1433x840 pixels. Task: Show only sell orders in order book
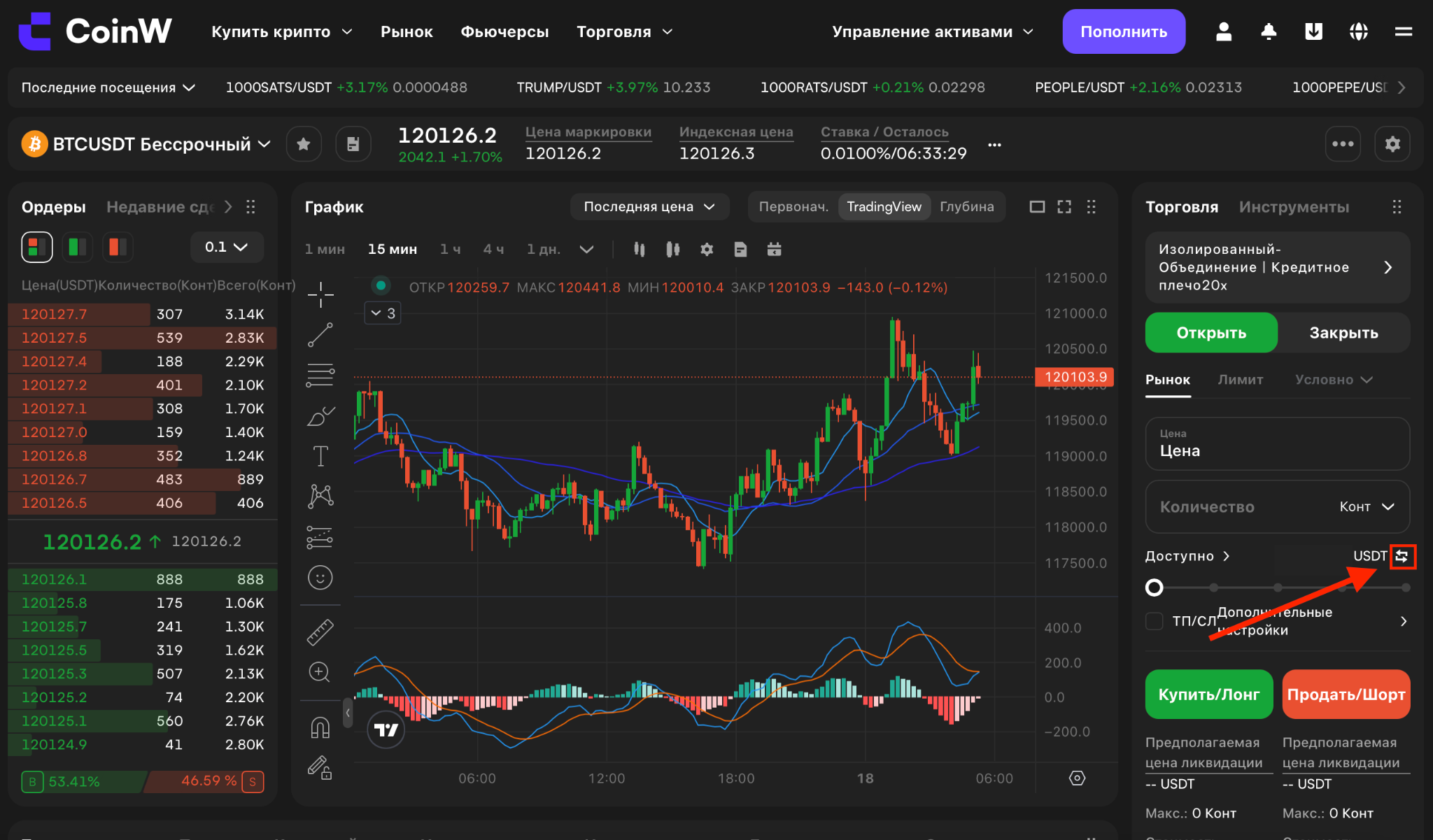(x=118, y=247)
